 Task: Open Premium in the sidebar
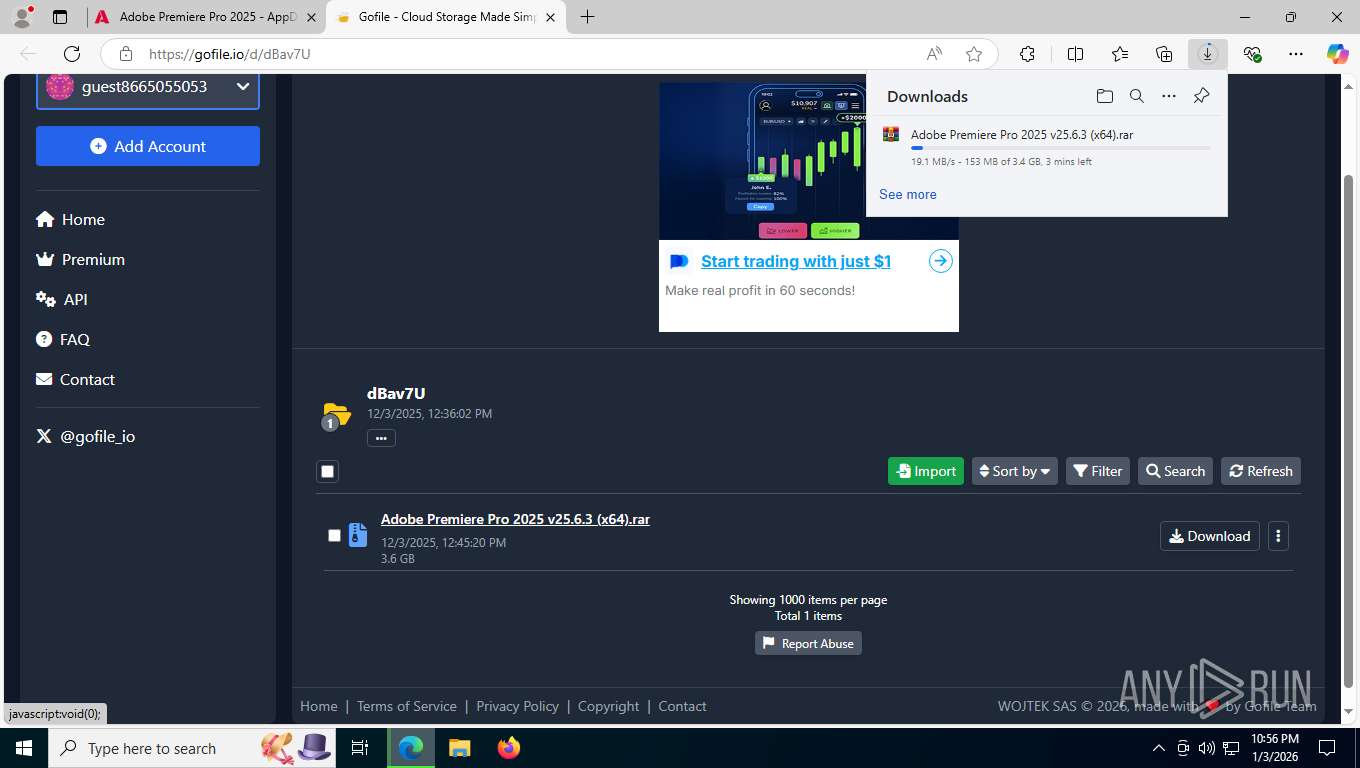pyautogui.click(x=80, y=259)
